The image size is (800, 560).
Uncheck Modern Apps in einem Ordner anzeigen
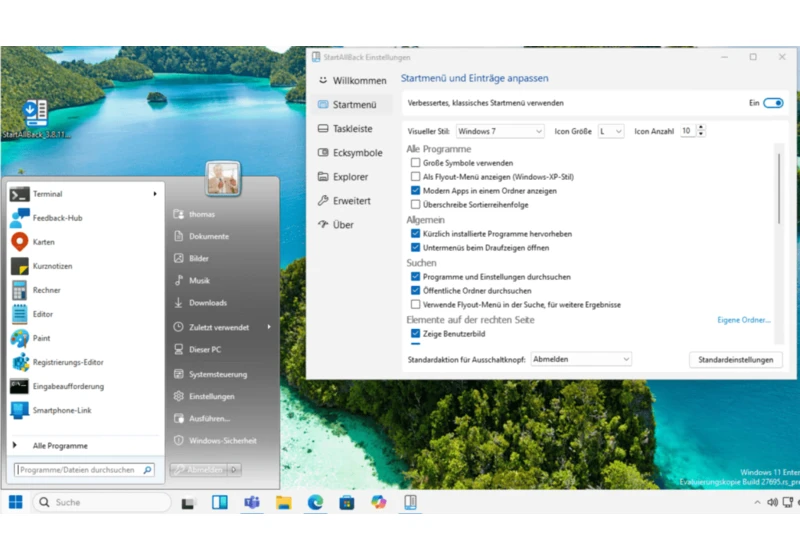click(x=415, y=191)
